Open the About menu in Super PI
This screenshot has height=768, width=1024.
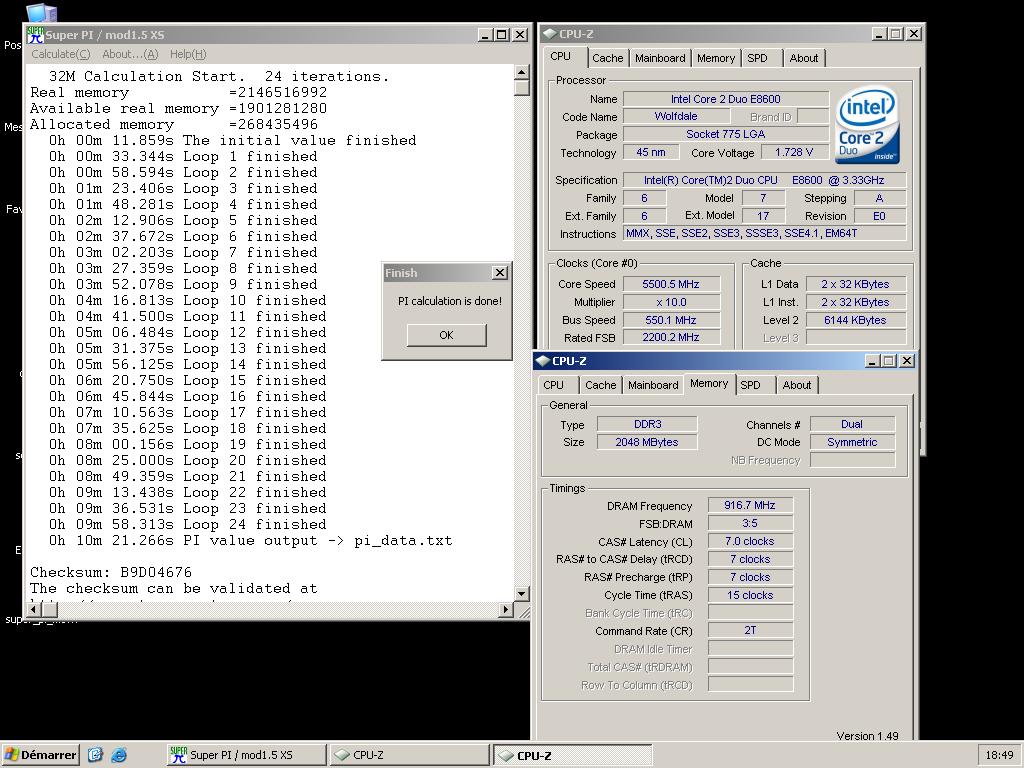click(130, 54)
